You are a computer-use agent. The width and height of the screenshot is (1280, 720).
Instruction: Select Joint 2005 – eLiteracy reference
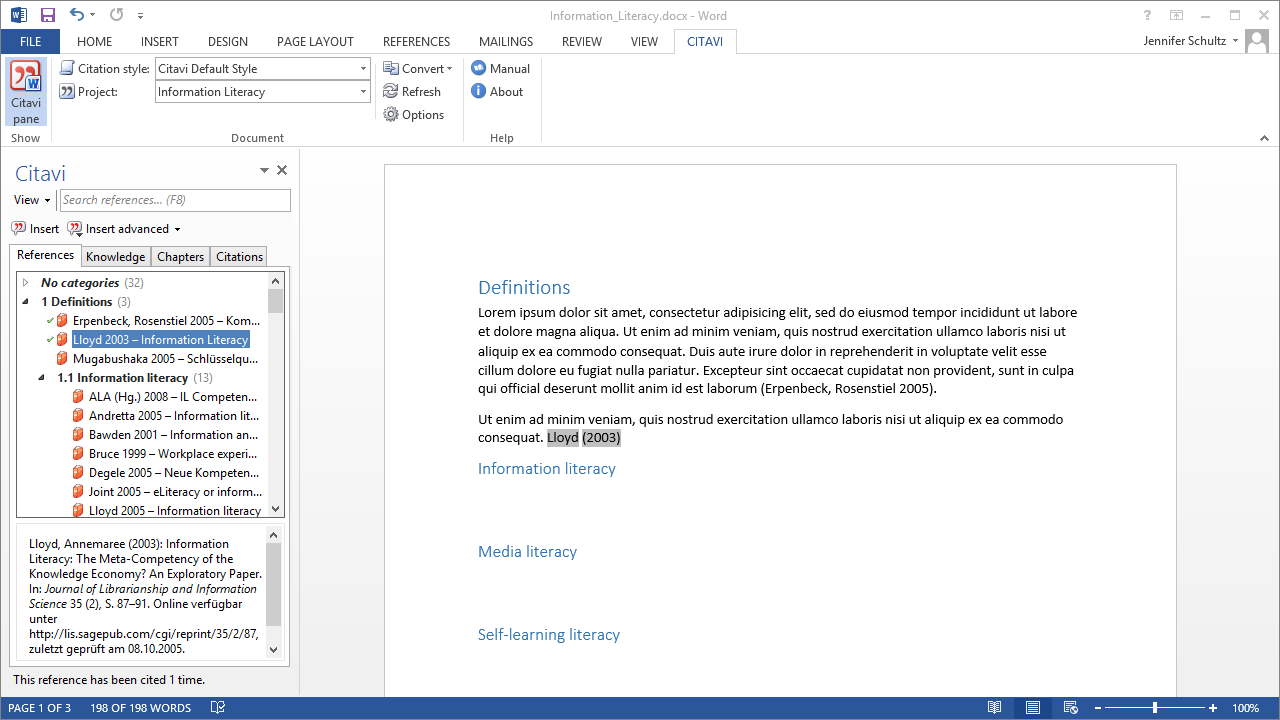pyautogui.click(x=175, y=491)
